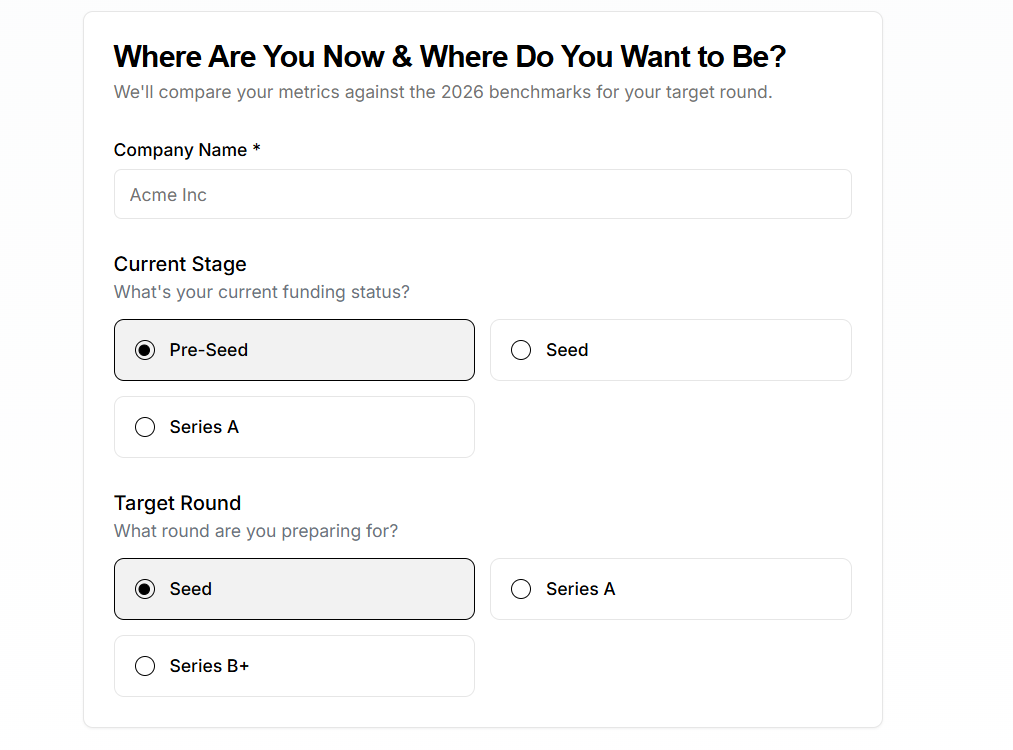The image size is (1013, 750).
Task: Pick the Series B+ radio circle
Action: (x=145, y=666)
